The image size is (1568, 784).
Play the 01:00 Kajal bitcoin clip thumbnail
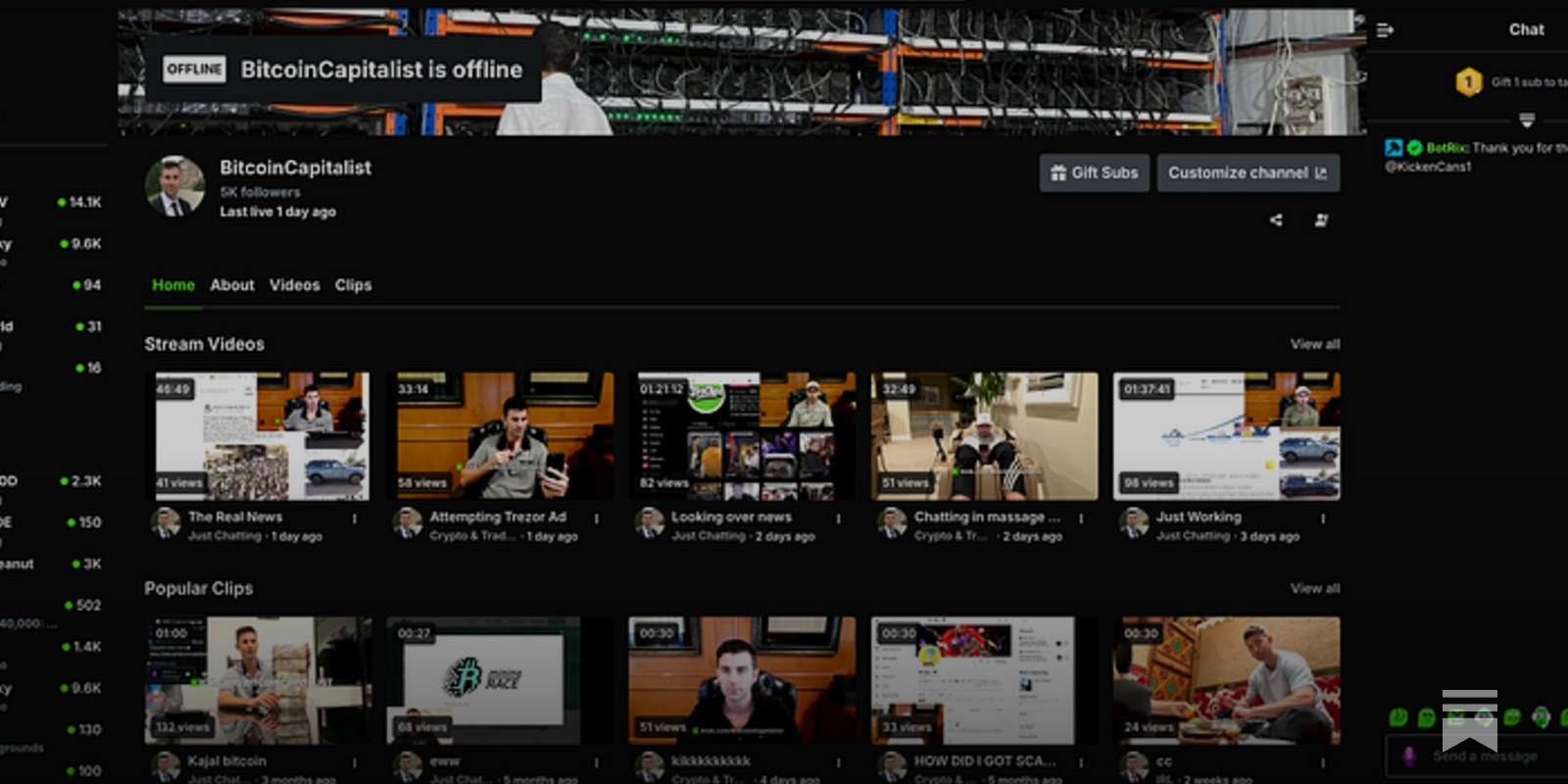[x=258, y=680]
